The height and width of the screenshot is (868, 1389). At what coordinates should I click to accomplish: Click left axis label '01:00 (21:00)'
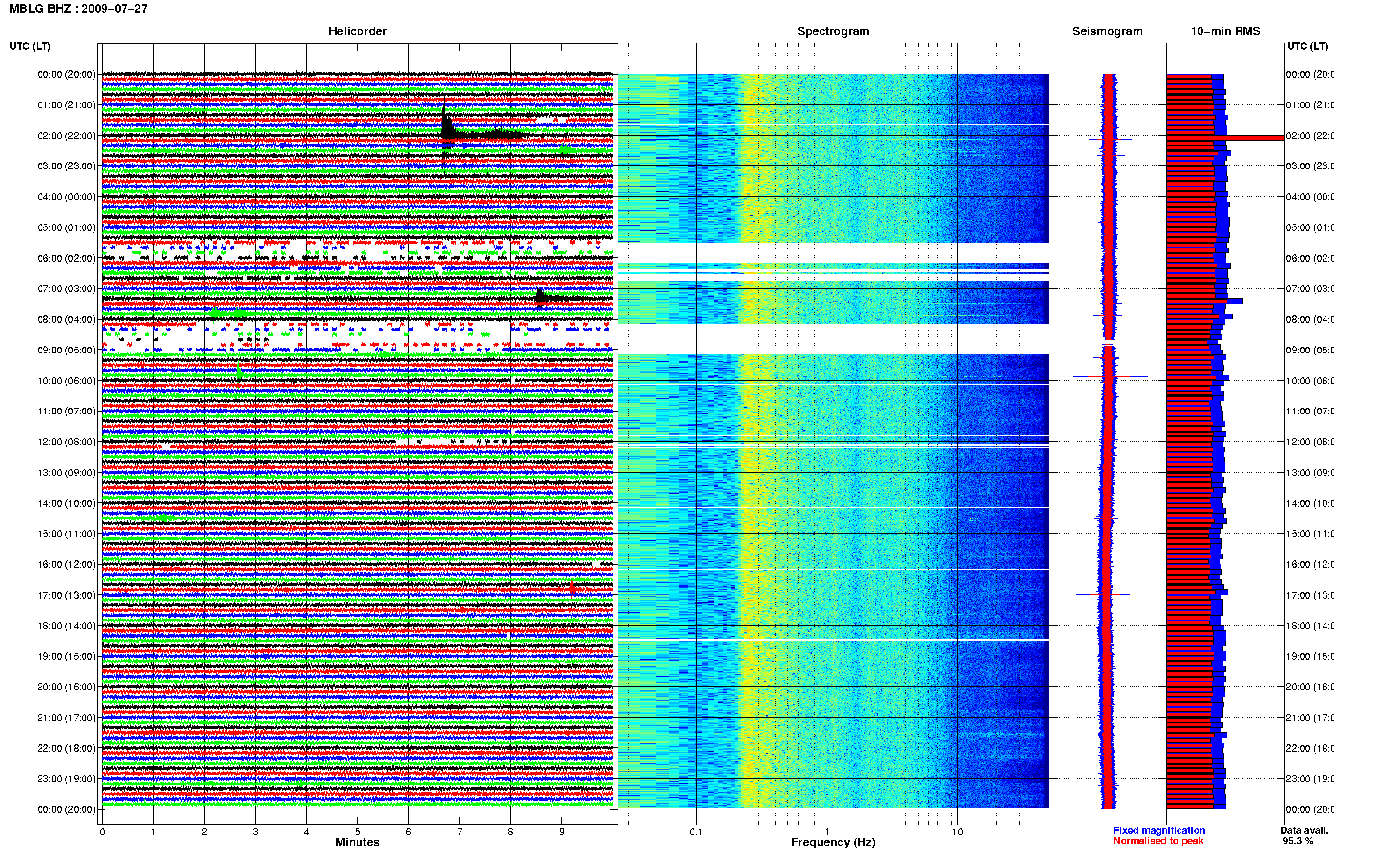66,105
